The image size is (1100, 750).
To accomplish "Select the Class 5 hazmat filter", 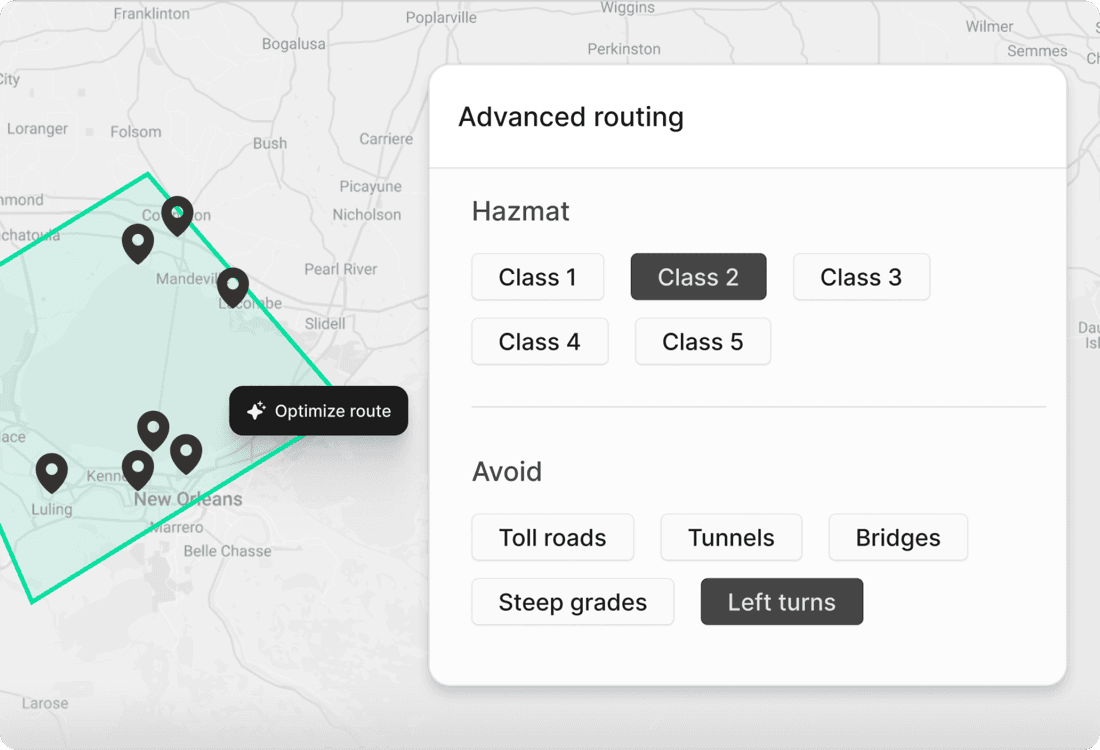I will pos(702,341).
